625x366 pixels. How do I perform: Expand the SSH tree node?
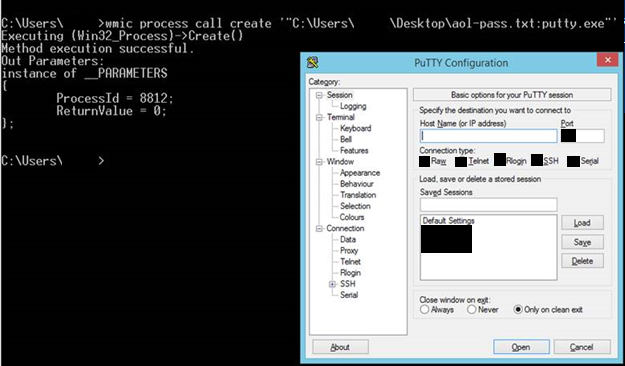(x=332, y=284)
